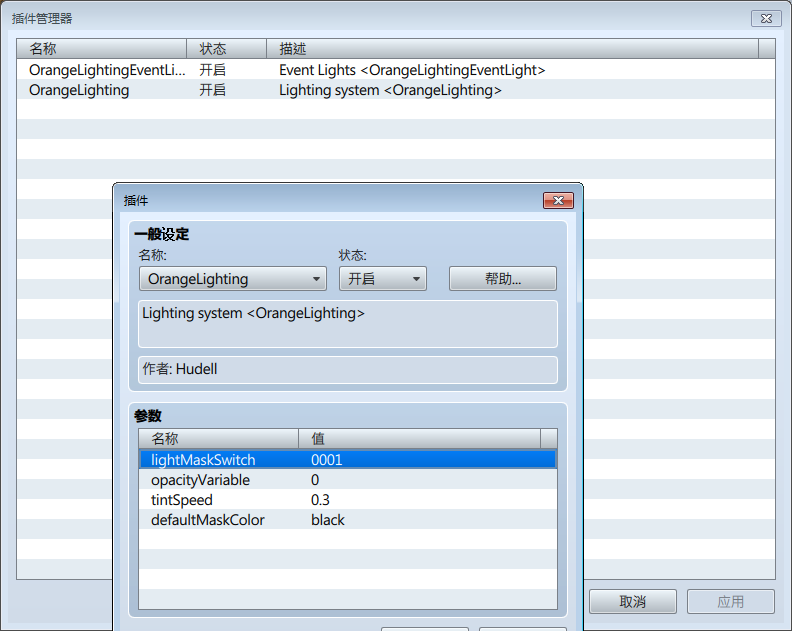
Task: Click the value 0 of opacityVariable
Action: (x=315, y=480)
